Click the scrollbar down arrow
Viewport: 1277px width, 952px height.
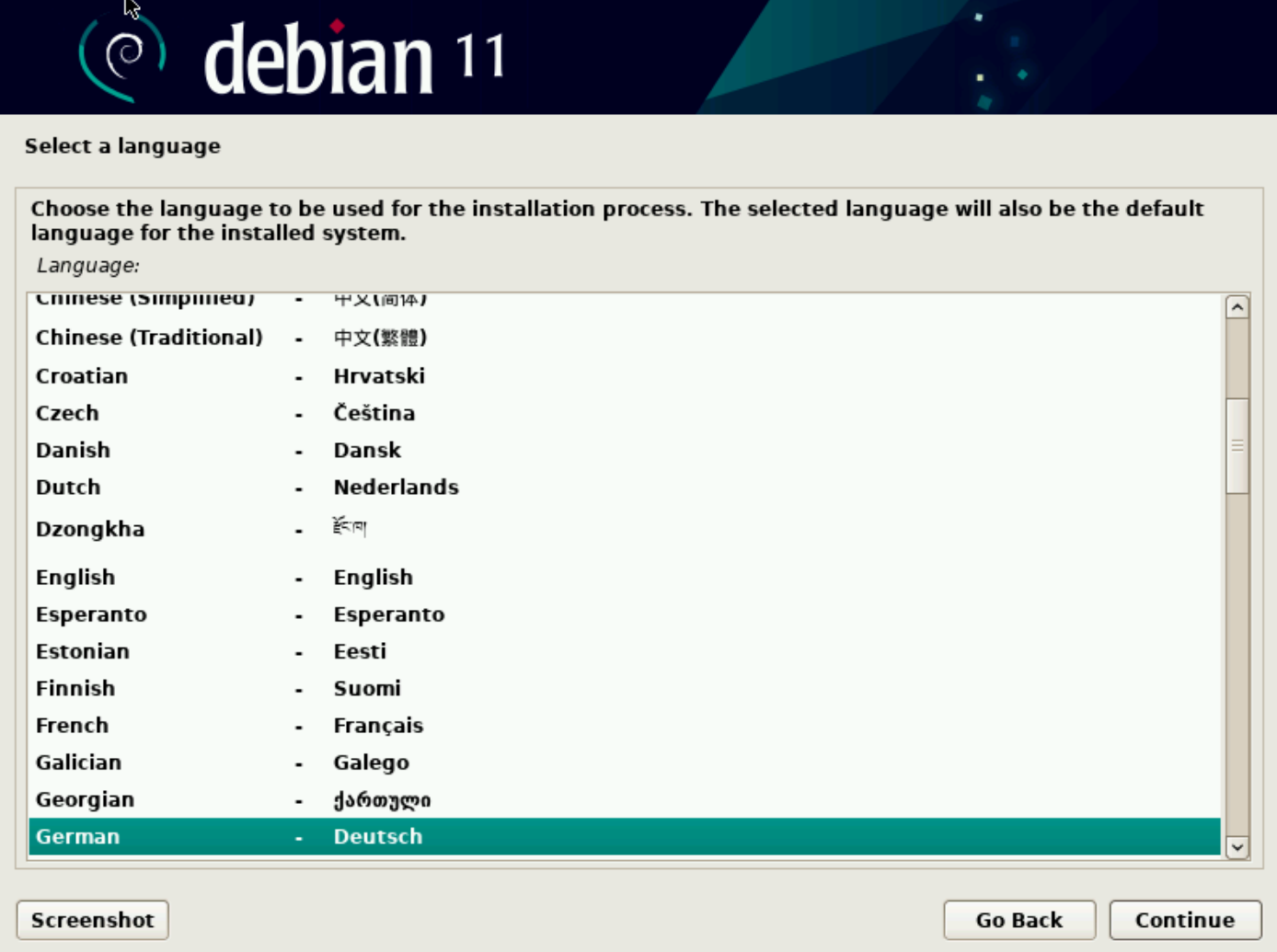(x=1237, y=847)
